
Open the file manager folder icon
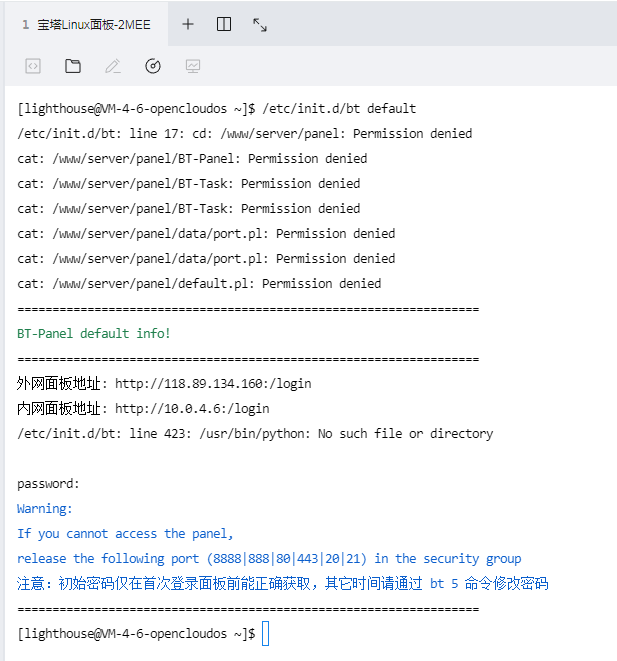[73, 66]
